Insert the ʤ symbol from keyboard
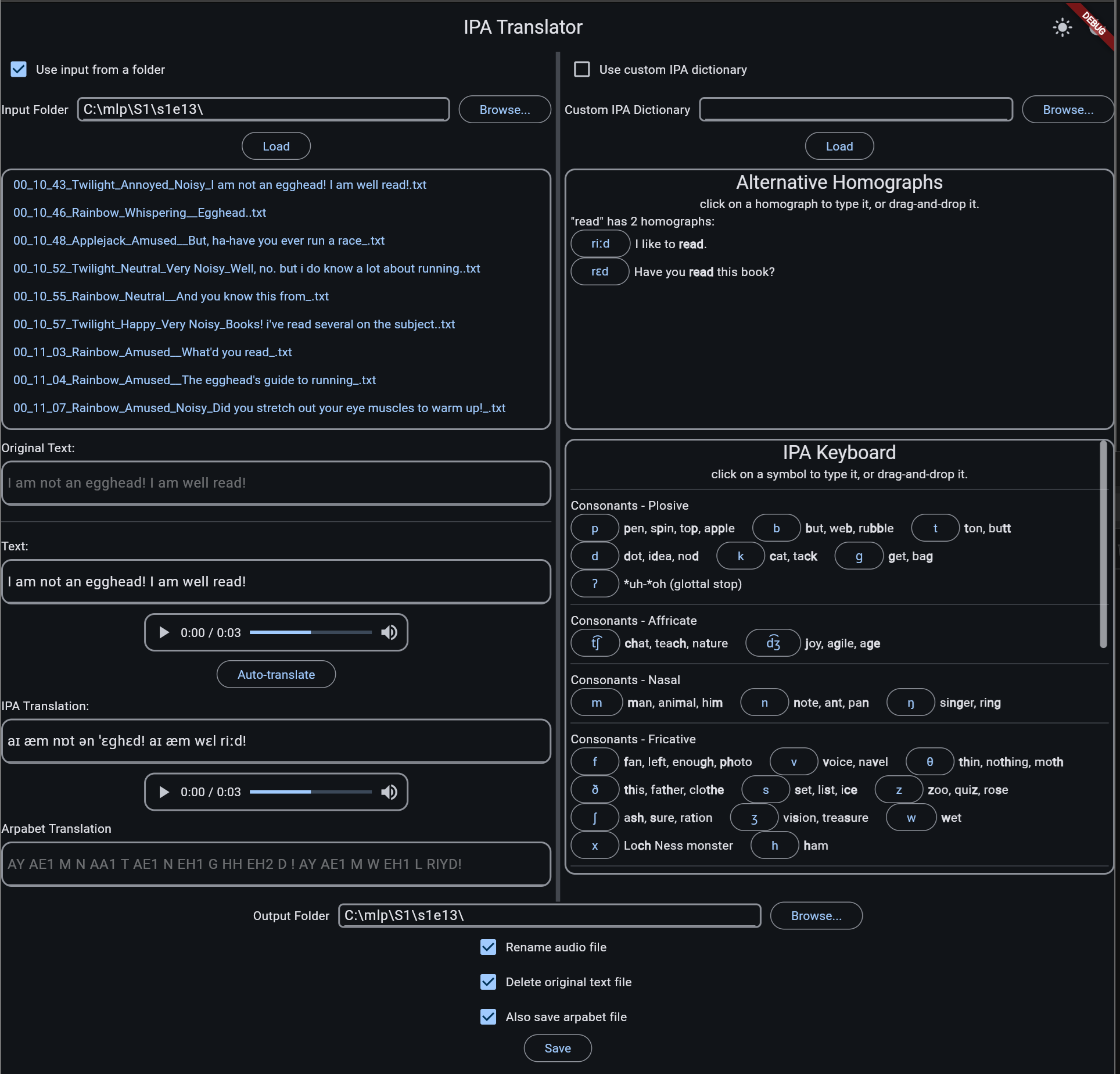Screen dimensions: 1120x1074 773,643
